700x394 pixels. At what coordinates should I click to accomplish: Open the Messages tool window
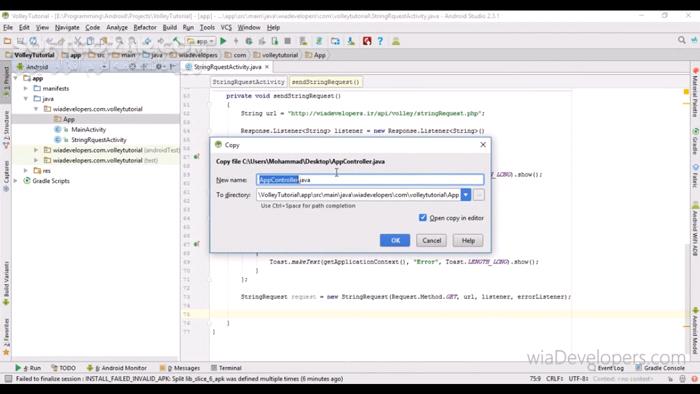180,368
